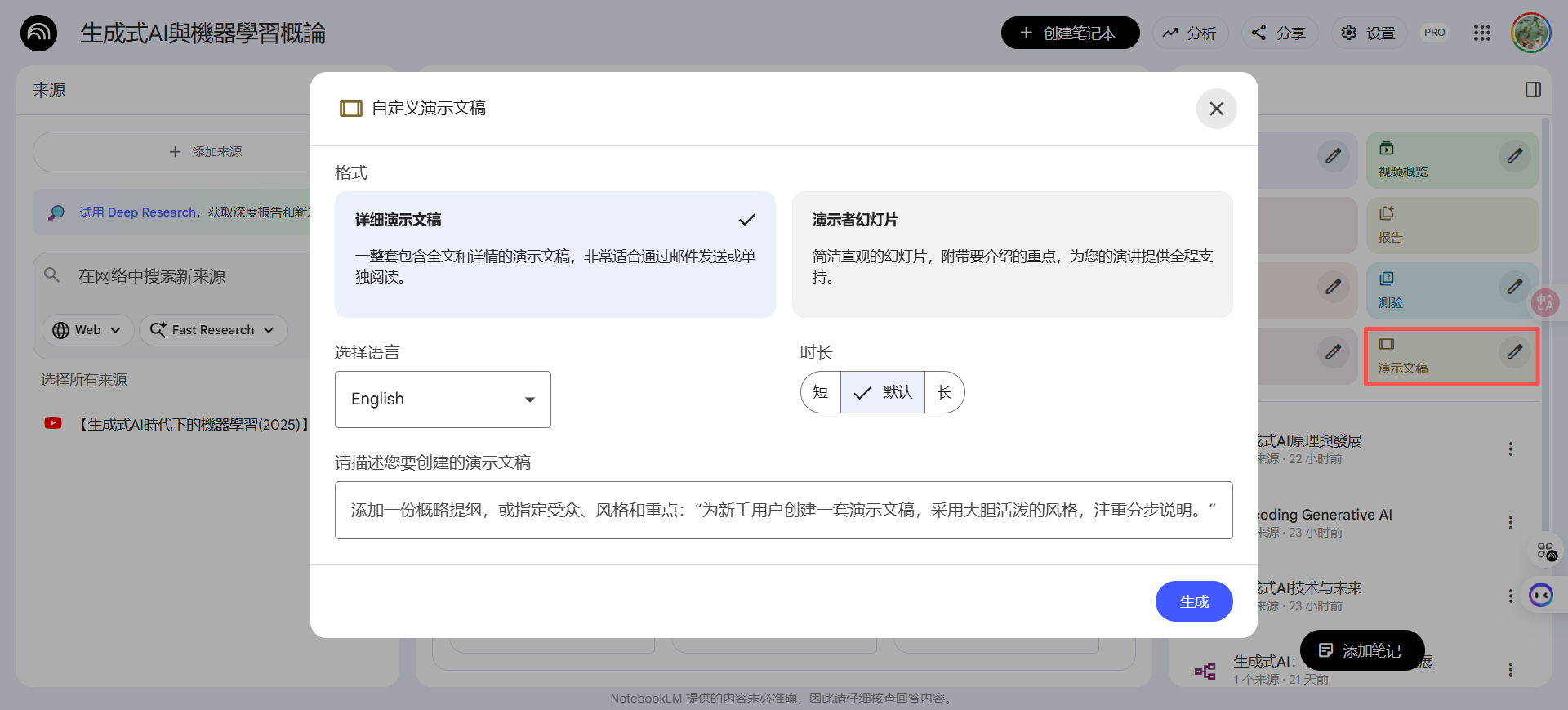Viewport: 1568px width, 710px height.
Task: Open Settings in the header
Action: 1368,33
